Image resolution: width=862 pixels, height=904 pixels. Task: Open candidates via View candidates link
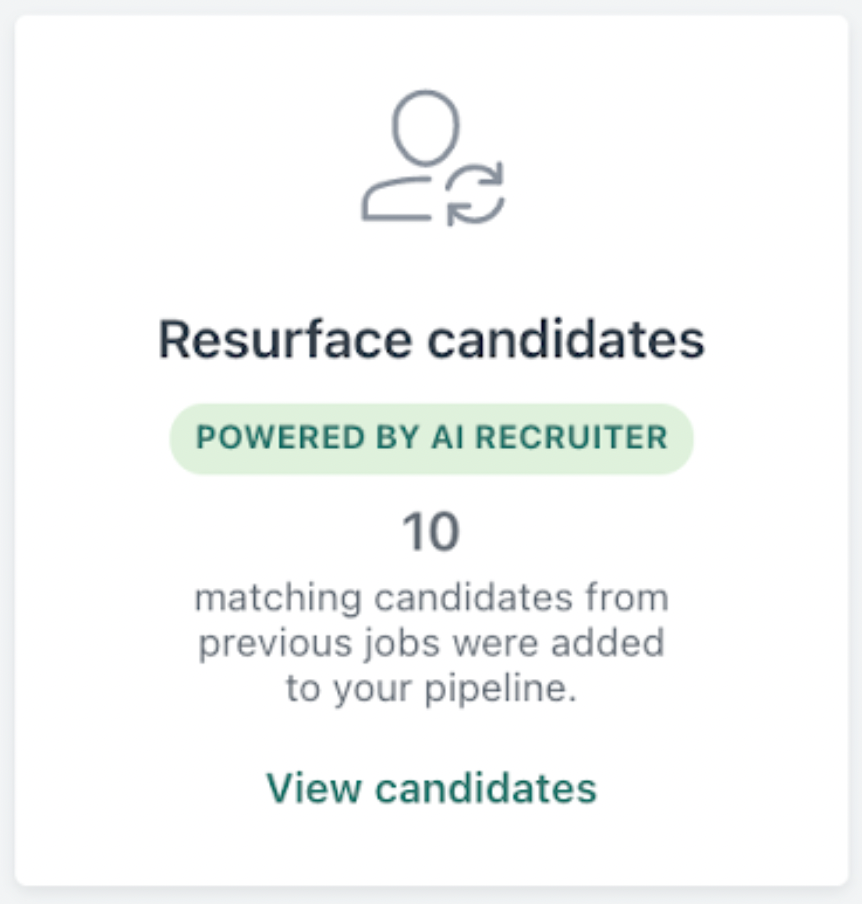[x=431, y=788]
